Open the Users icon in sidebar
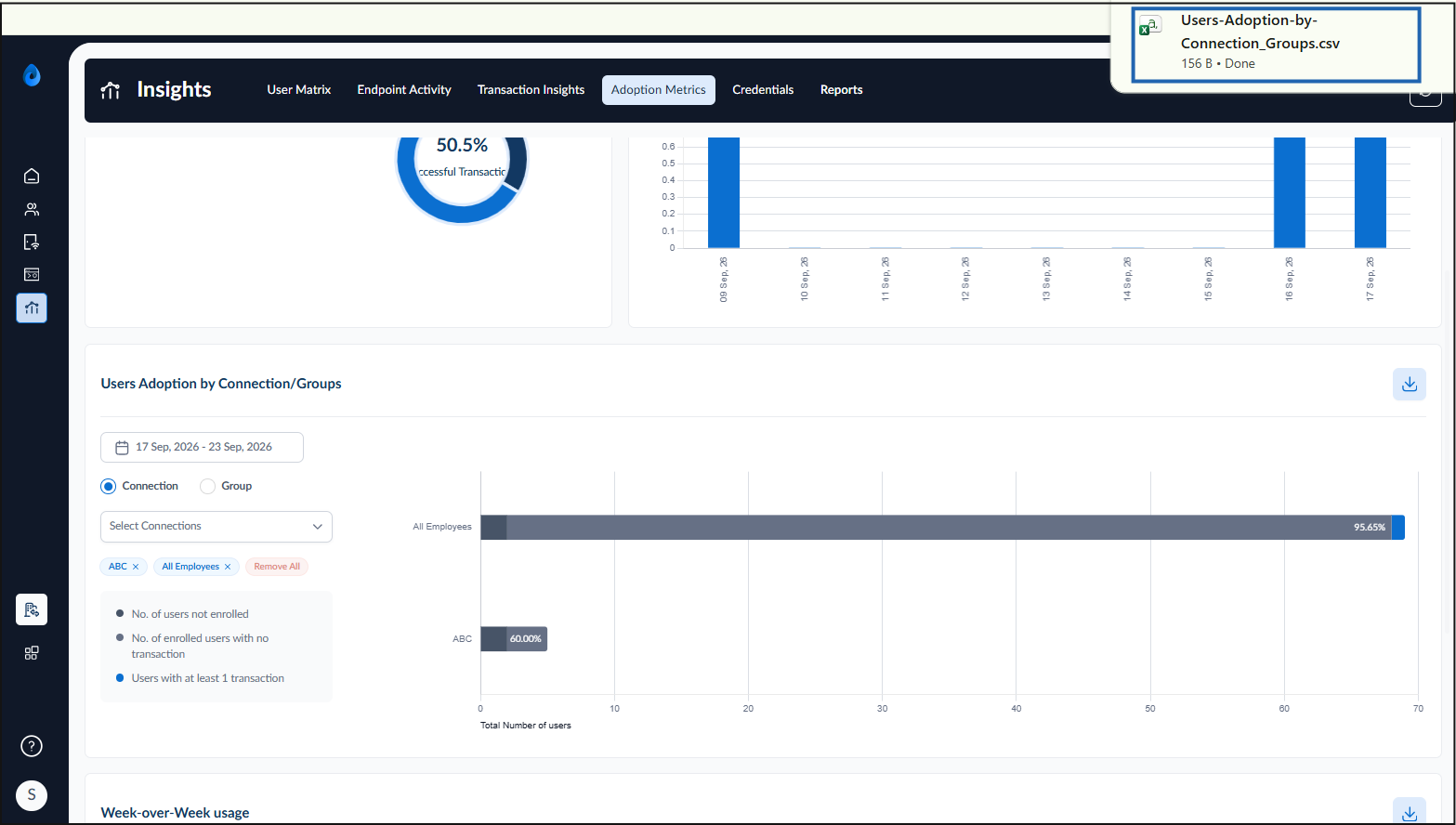The image size is (1456, 825). (32, 209)
